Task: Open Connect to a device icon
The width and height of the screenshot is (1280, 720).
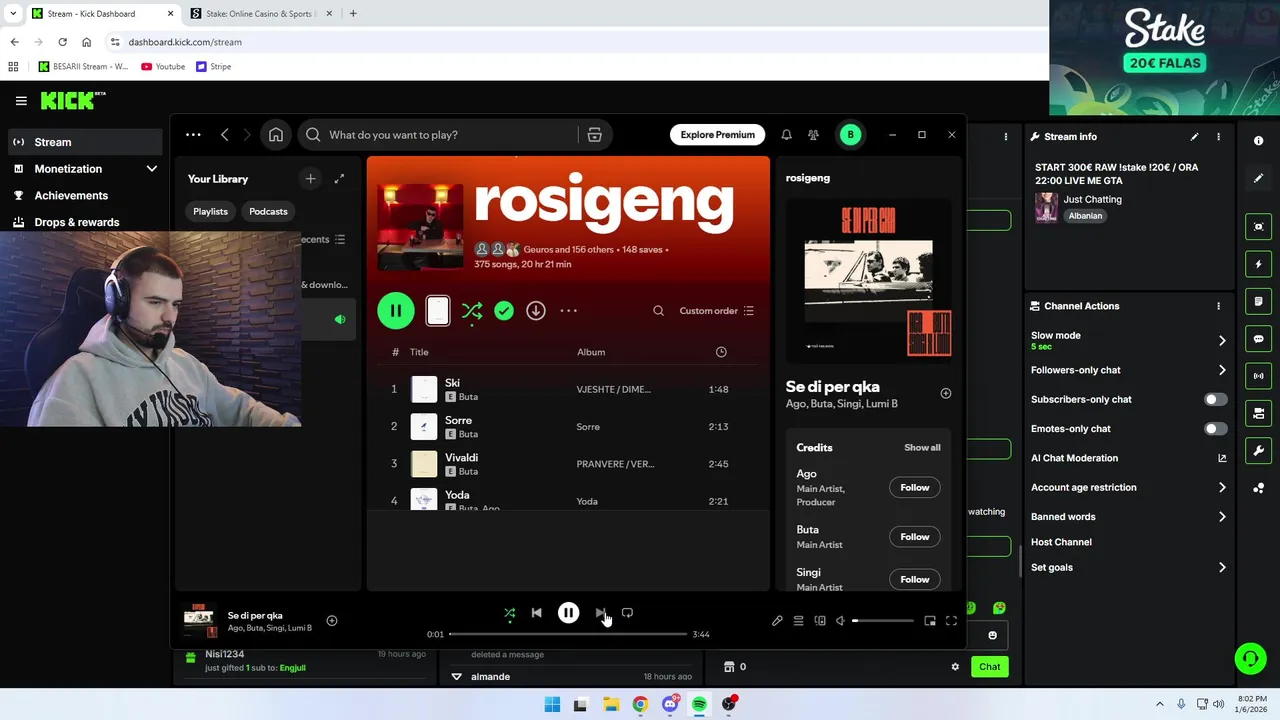Action: [820, 621]
